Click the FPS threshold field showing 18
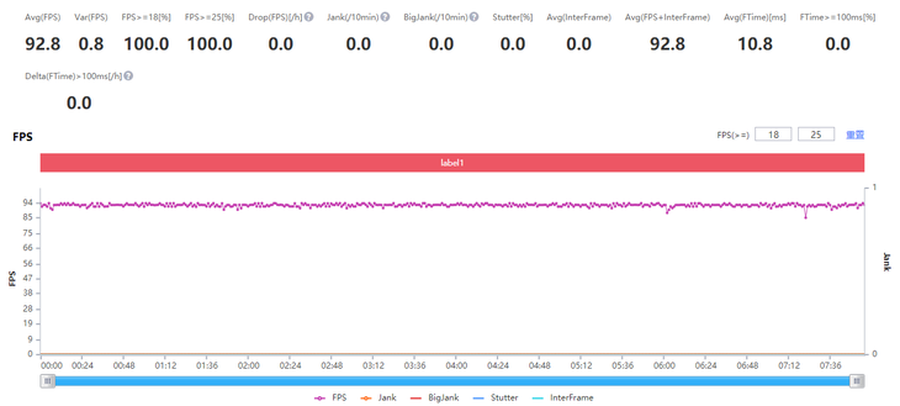Screen dimensions: 900x406 pyautogui.click(x=773, y=134)
